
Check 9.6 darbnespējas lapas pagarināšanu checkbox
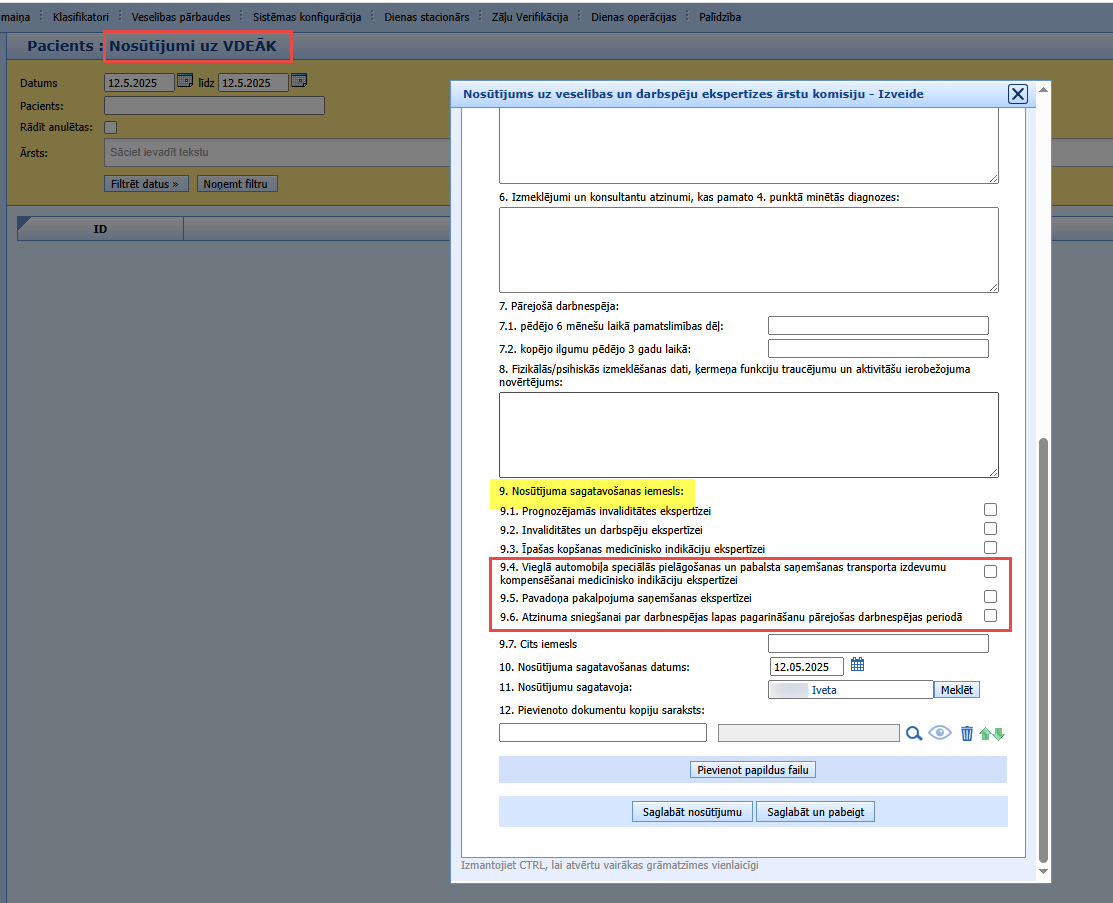click(x=990, y=616)
